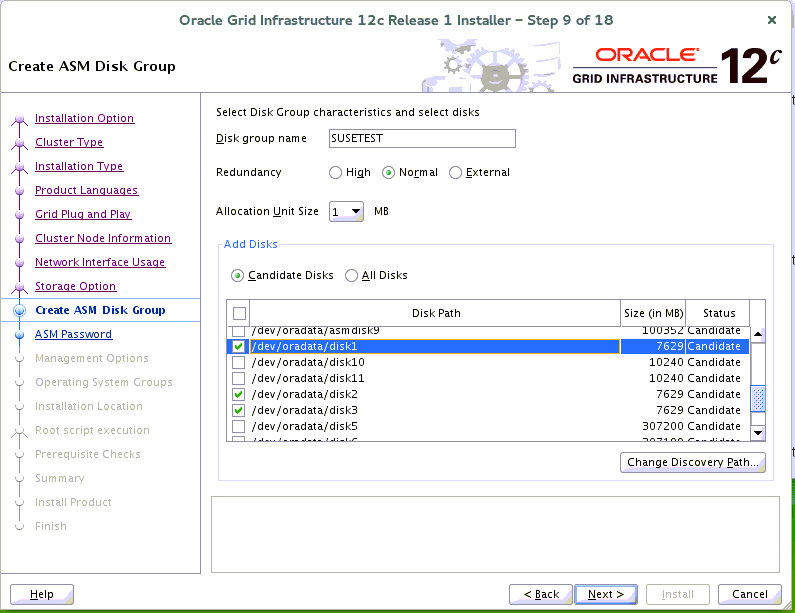
Task: Check the /dev/oradata/disk10 checkbox
Action: coord(238,362)
